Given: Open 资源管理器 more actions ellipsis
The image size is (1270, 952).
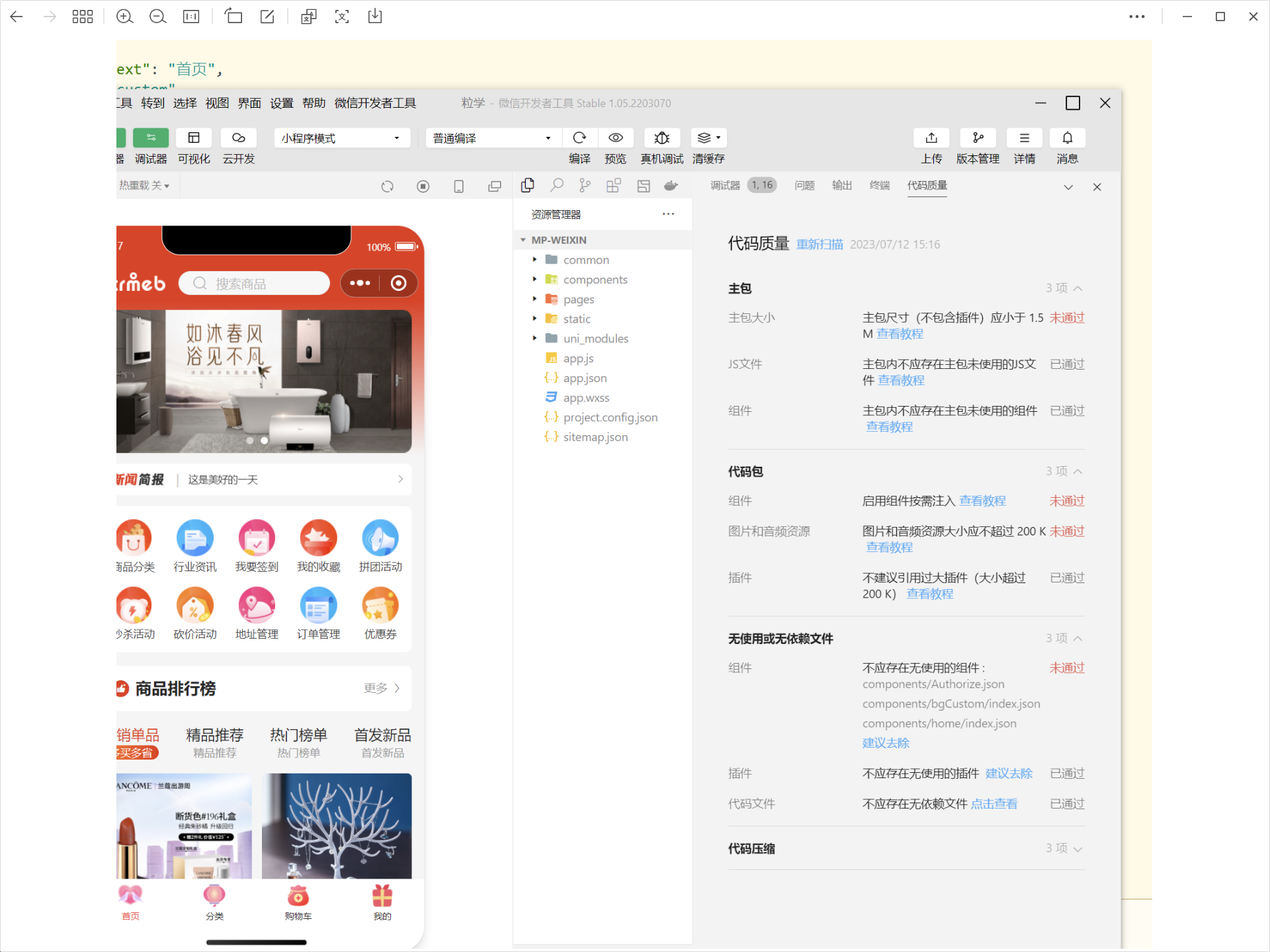Looking at the screenshot, I should (668, 214).
